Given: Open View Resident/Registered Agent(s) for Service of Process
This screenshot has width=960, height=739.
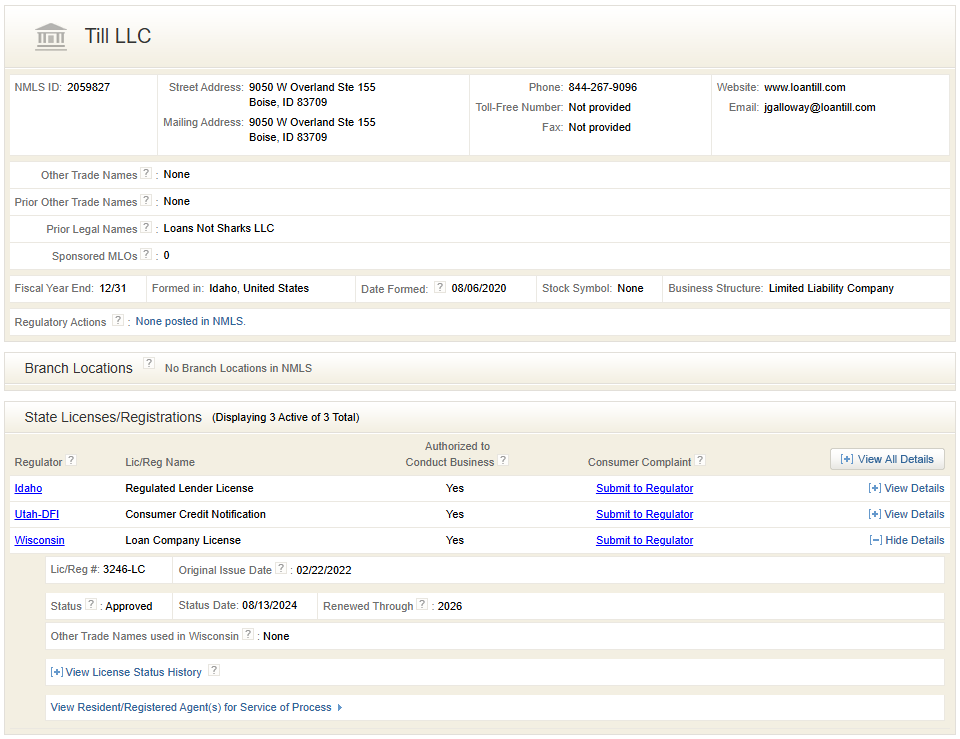Looking at the screenshot, I should coord(196,707).
